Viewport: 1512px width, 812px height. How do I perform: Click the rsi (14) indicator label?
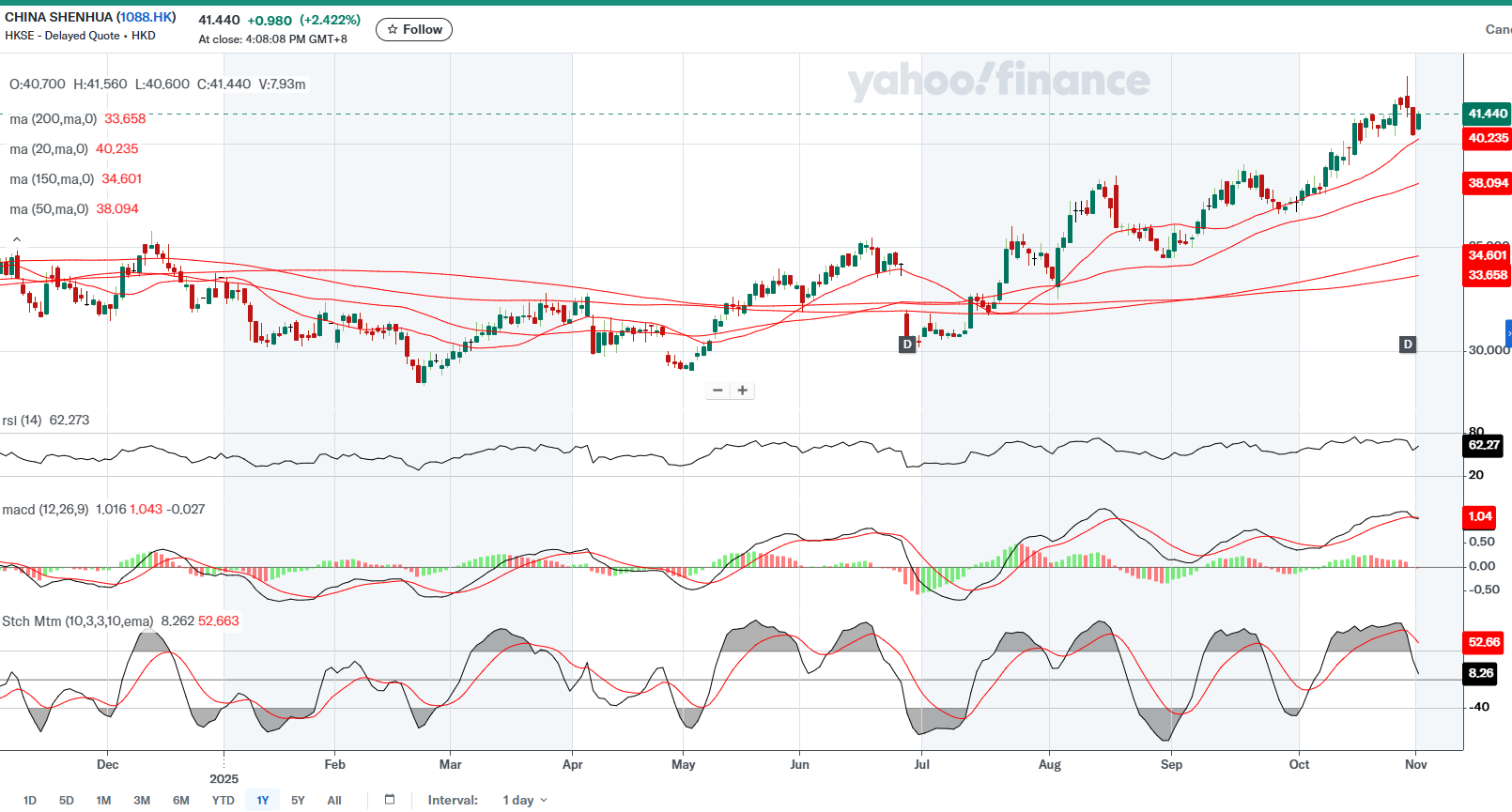[x=22, y=421]
